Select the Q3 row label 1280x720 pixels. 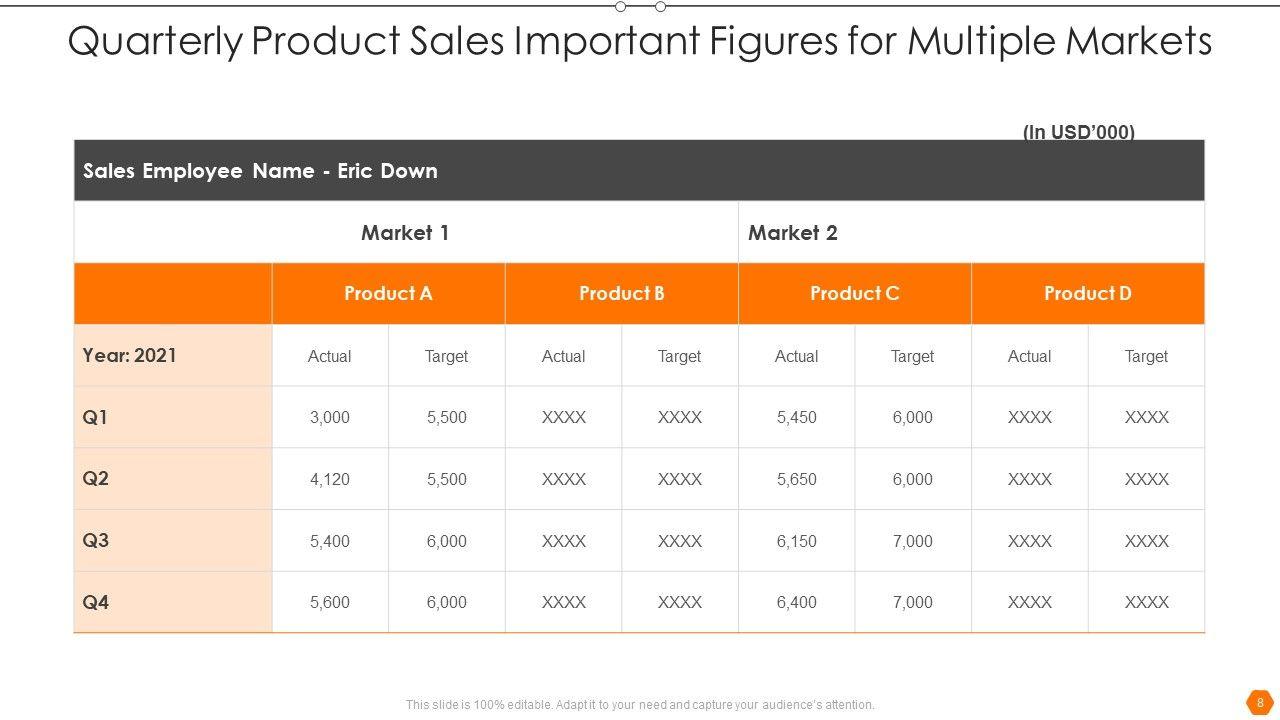(96, 541)
